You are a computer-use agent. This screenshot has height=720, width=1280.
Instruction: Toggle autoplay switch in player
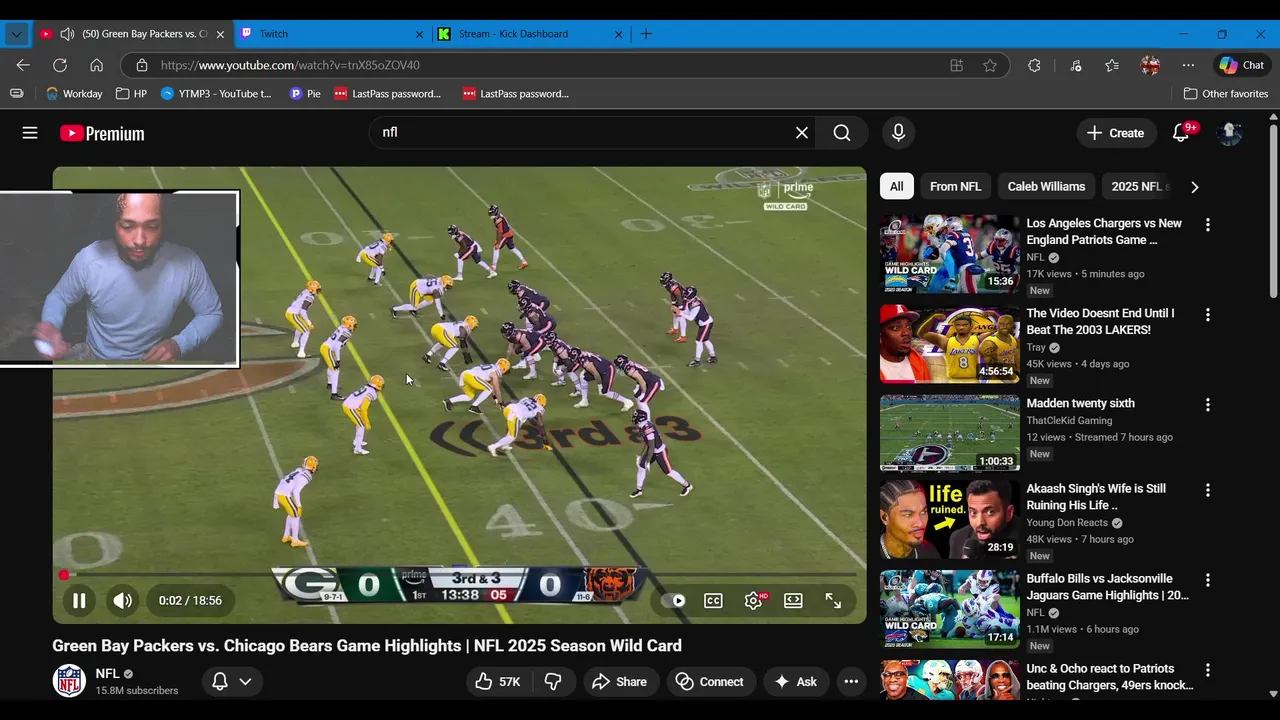673,601
